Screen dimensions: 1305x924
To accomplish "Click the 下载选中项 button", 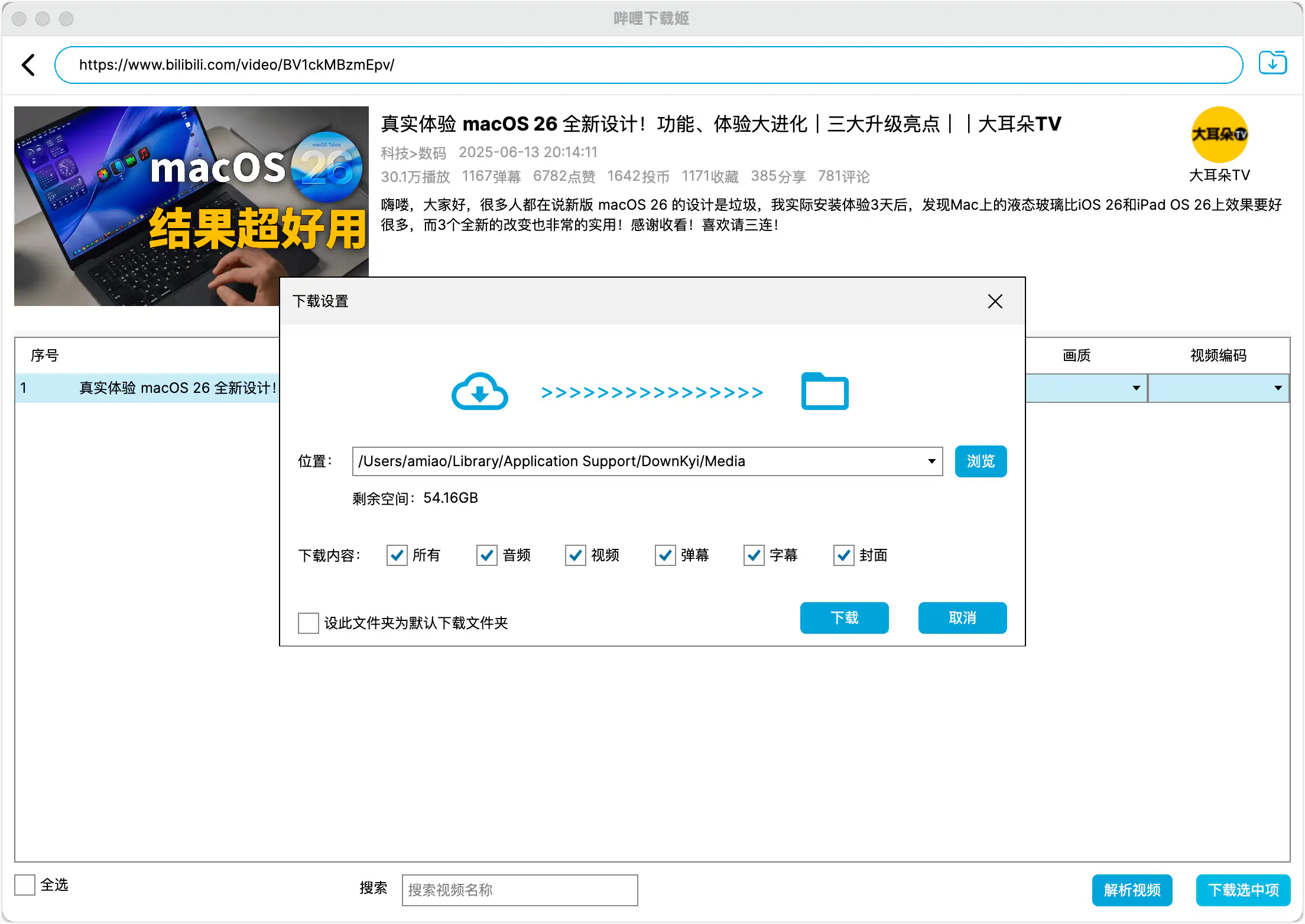I will pos(1244,890).
